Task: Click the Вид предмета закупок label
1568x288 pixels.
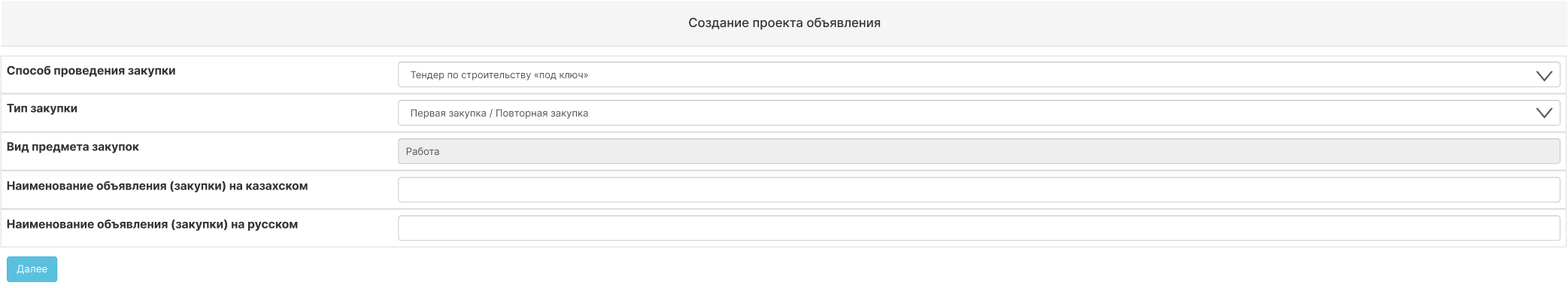Action: click(x=73, y=147)
